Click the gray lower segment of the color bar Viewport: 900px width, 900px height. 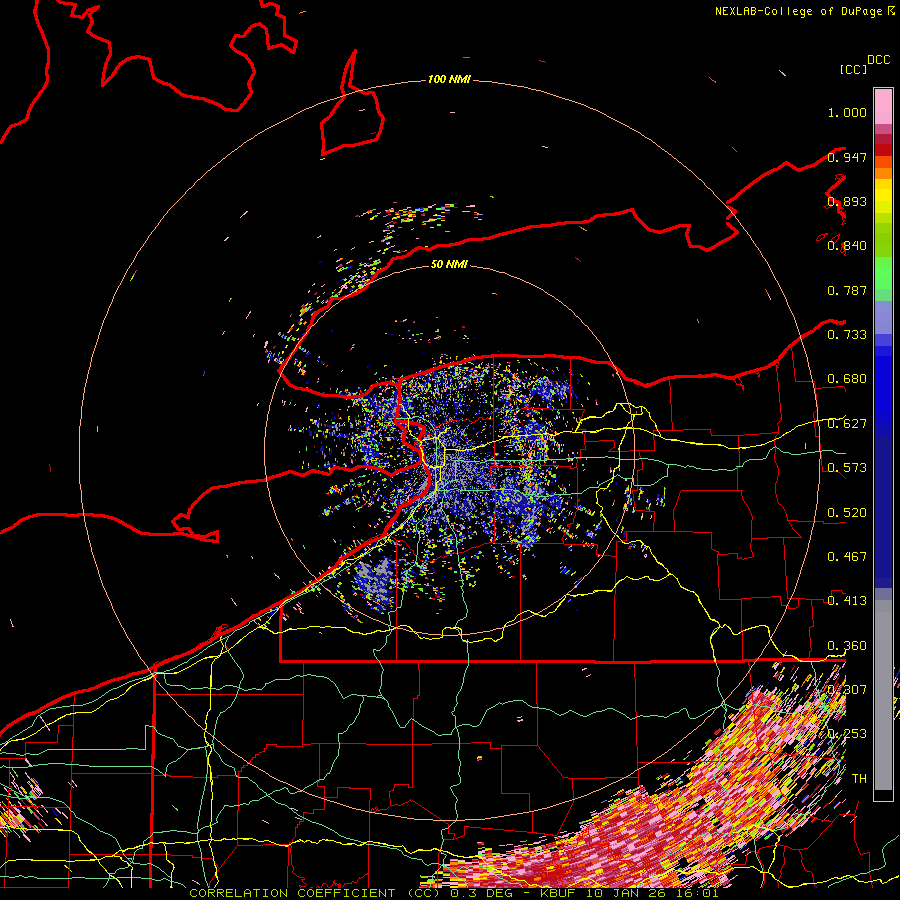[x=883, y=695]
